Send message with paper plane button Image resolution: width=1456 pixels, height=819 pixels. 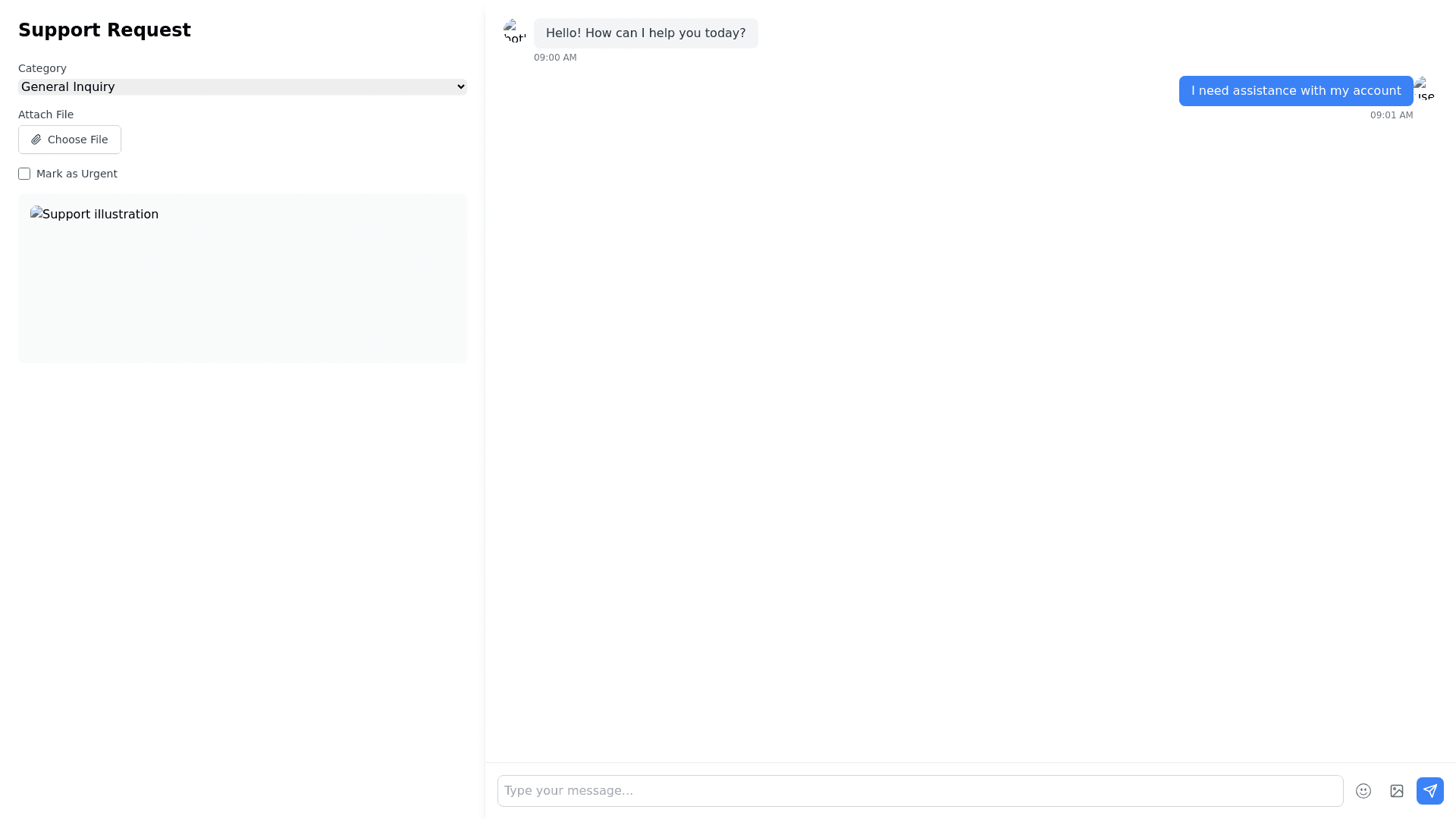tap(1429, 791)
